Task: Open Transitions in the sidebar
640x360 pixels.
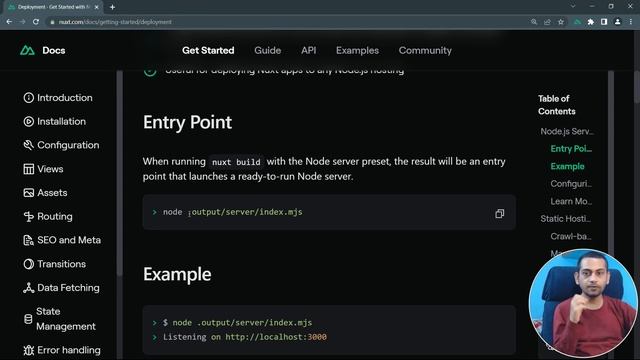Action: click(x=62, y=264)
